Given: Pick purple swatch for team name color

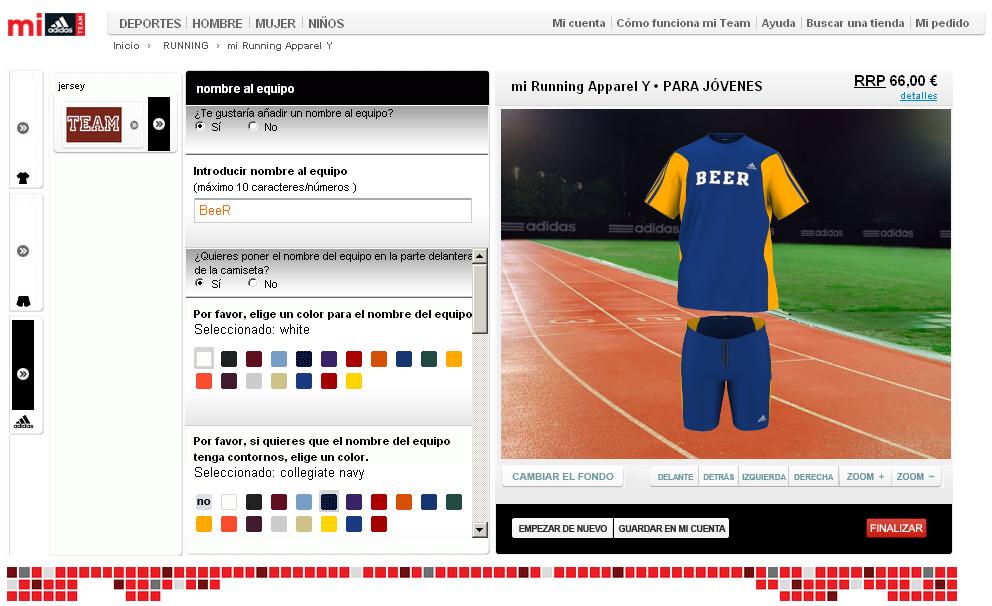Looking at the screenshot, I should (x=329, y=359).
